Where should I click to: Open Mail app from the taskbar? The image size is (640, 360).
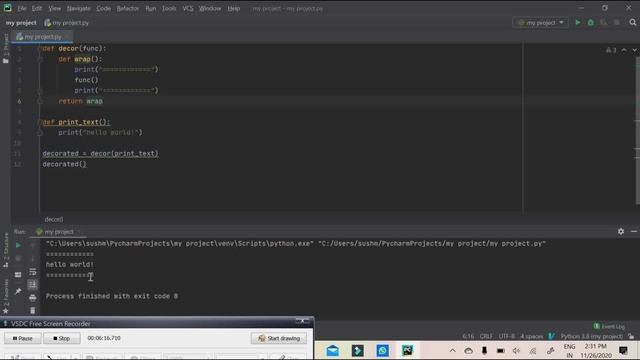tap(333, 351)
